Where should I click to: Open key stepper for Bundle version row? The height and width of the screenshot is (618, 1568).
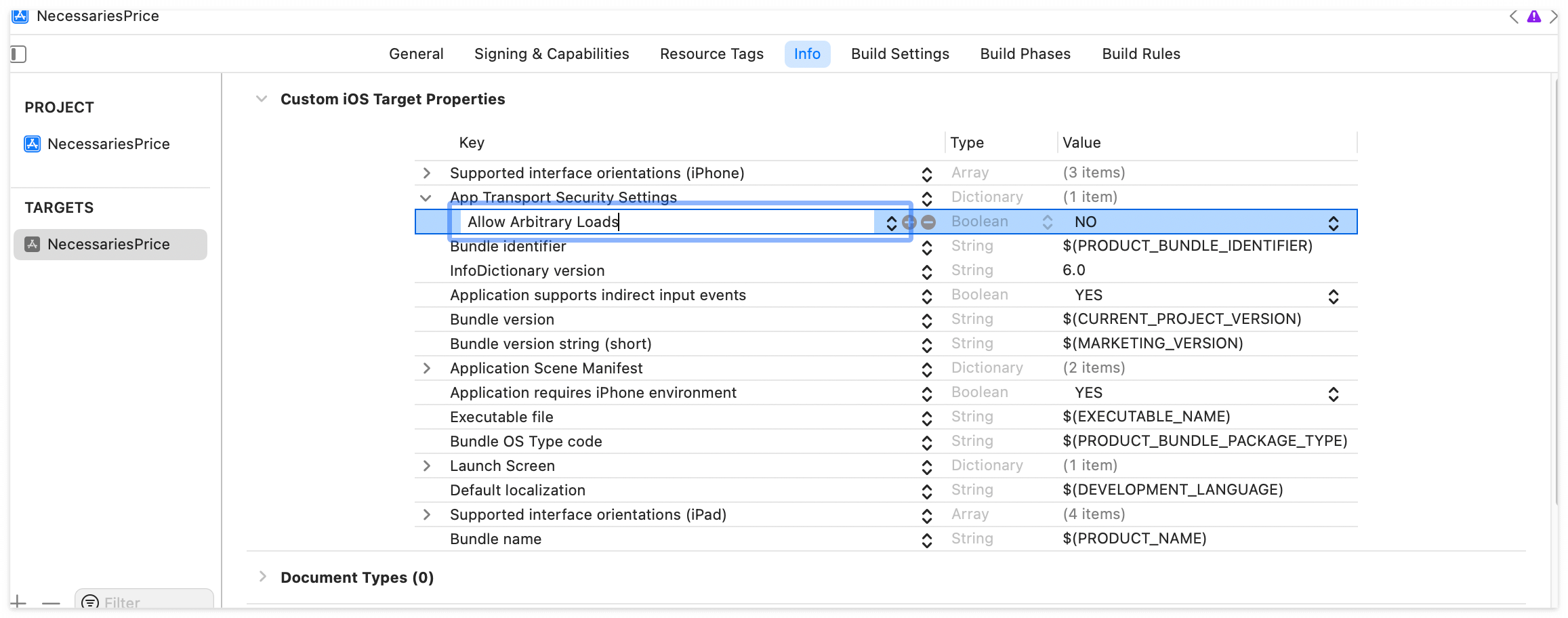(927, 321)
